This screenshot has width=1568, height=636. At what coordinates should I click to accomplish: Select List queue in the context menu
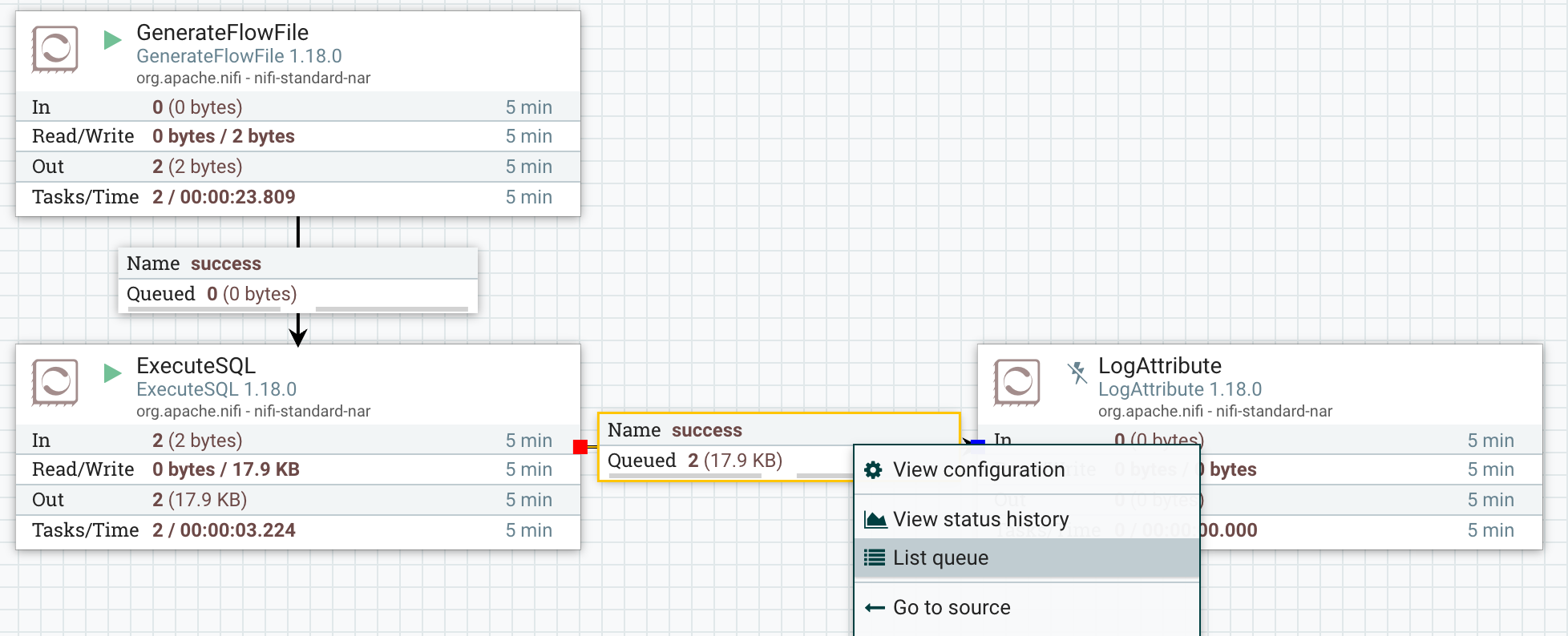coord(940,558)
